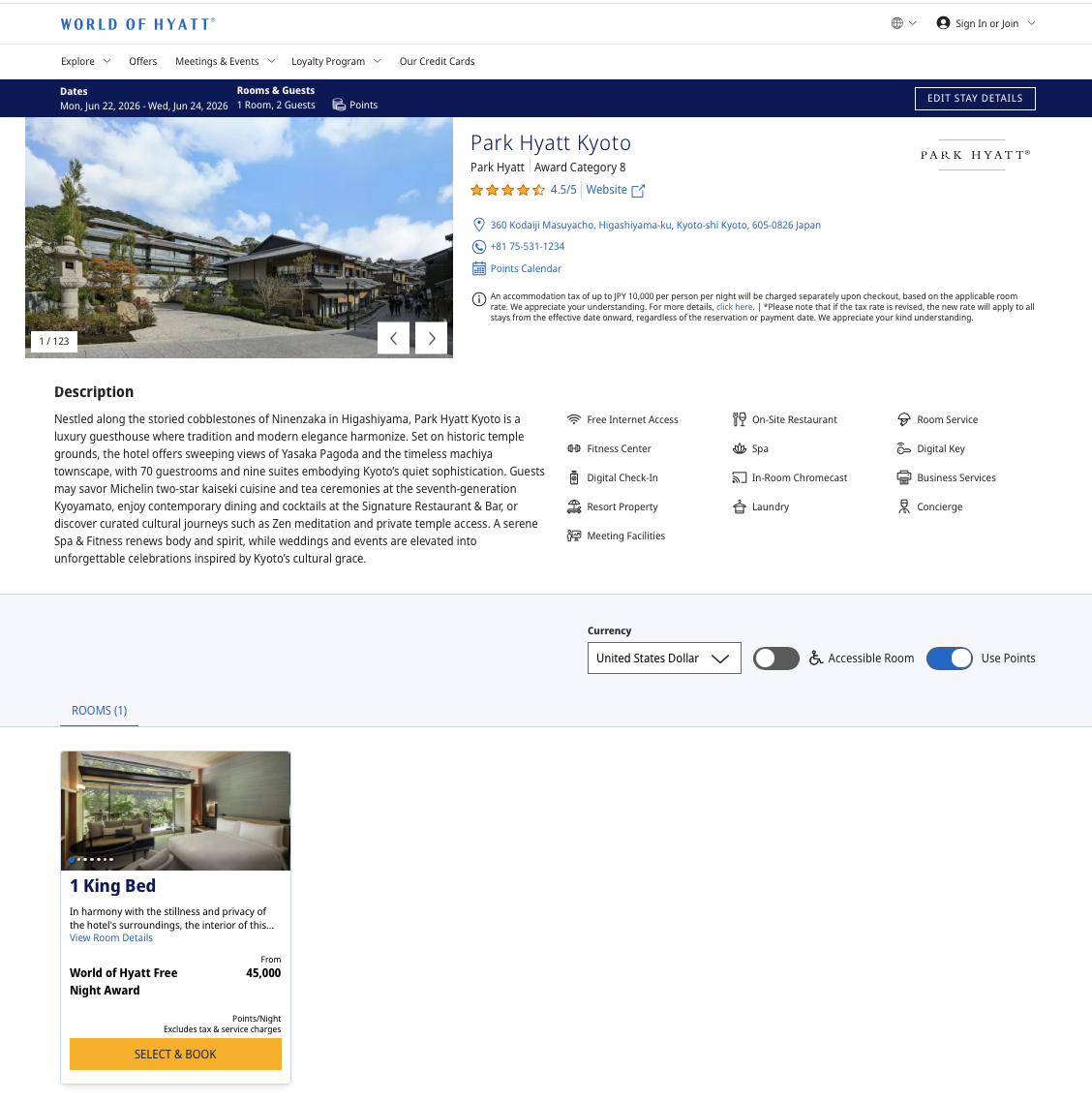Click the Points wallet icon in stay bar
Viewport: 1092px width, 1102px height.
(x=339, y=105)
